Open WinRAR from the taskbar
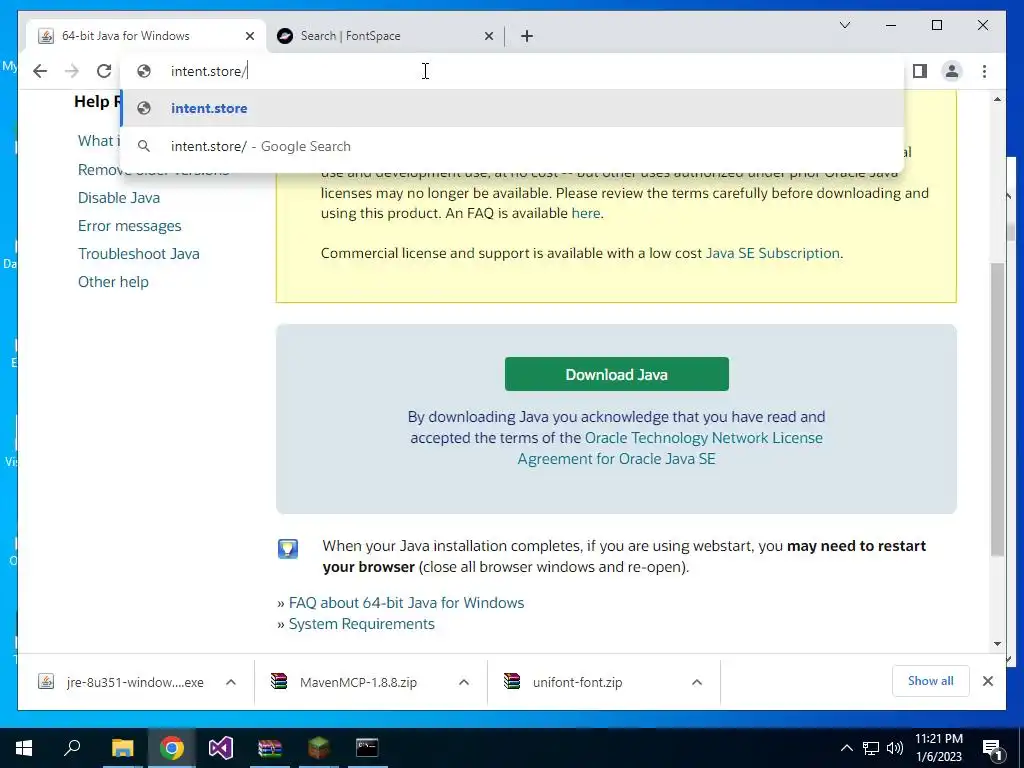The width and height of the screenshot is (1024, 768). 270,748
